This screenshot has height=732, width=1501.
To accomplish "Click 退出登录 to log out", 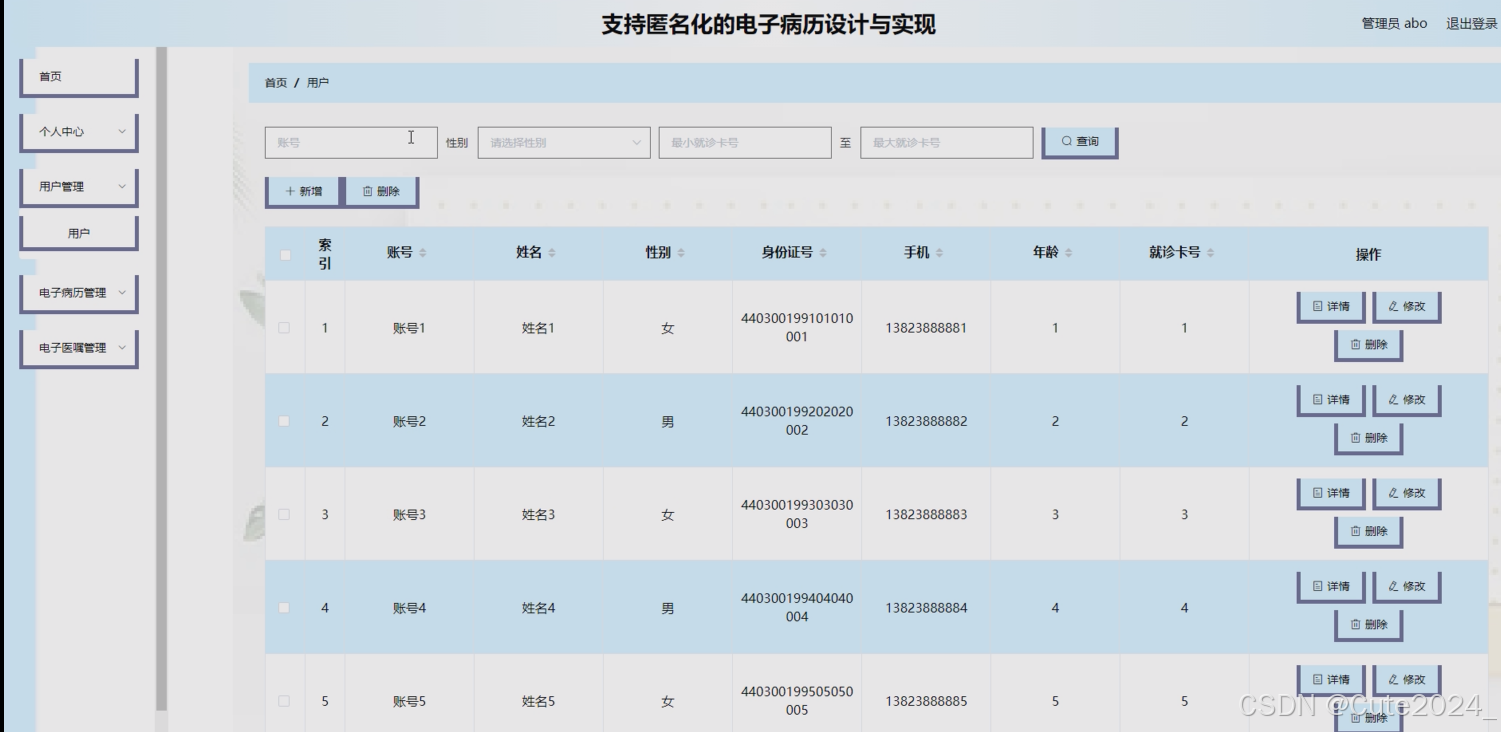I will (x=1471, y=24).
